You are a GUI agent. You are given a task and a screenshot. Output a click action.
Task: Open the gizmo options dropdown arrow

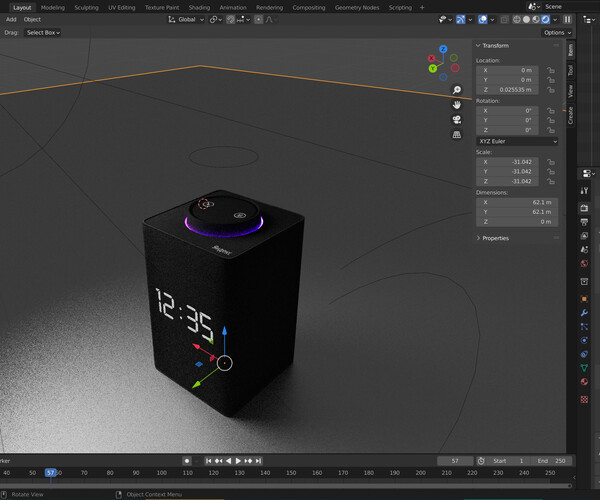[470, 20]
